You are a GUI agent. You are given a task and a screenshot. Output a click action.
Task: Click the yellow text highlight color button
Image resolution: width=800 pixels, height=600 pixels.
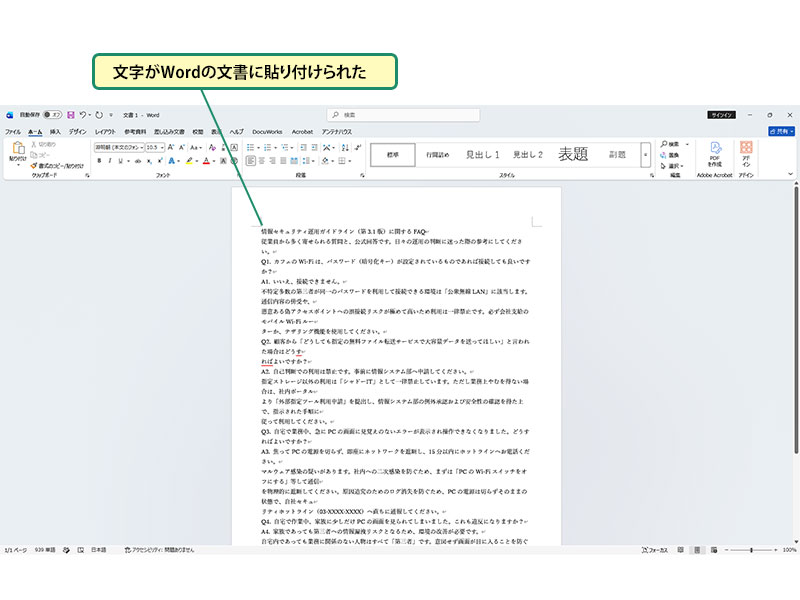pos(189,161)
